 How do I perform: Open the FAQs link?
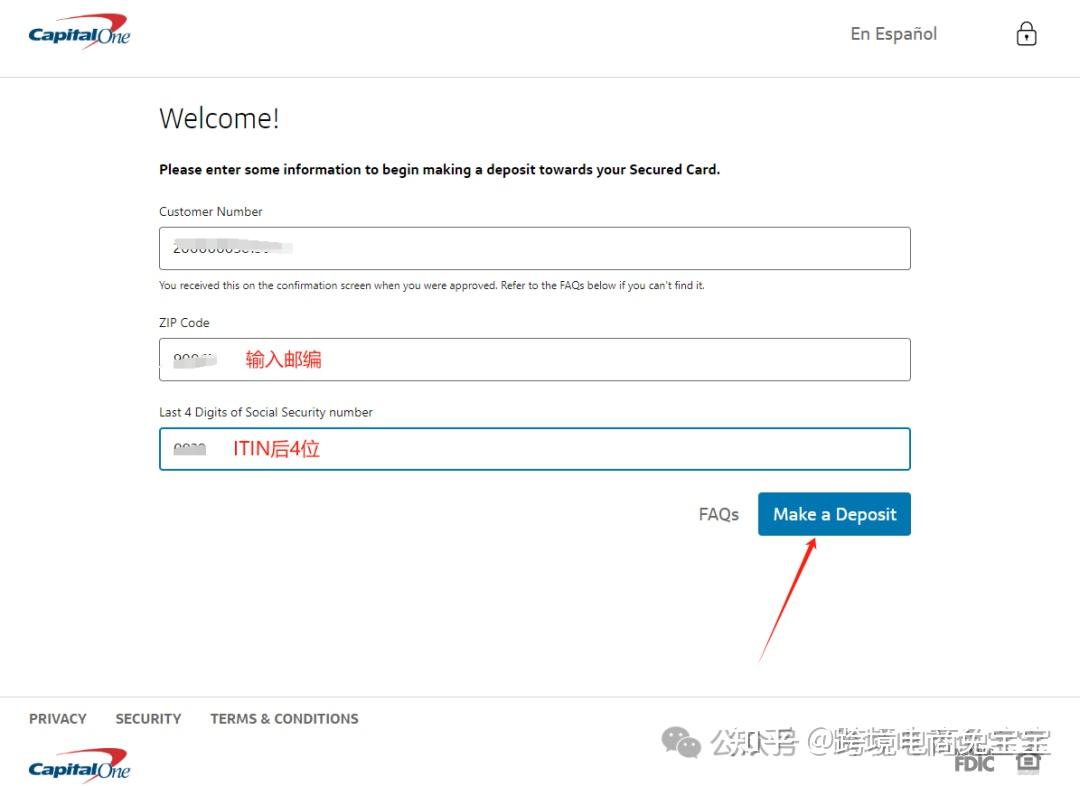pyautogui.click(x=718, y=513)
